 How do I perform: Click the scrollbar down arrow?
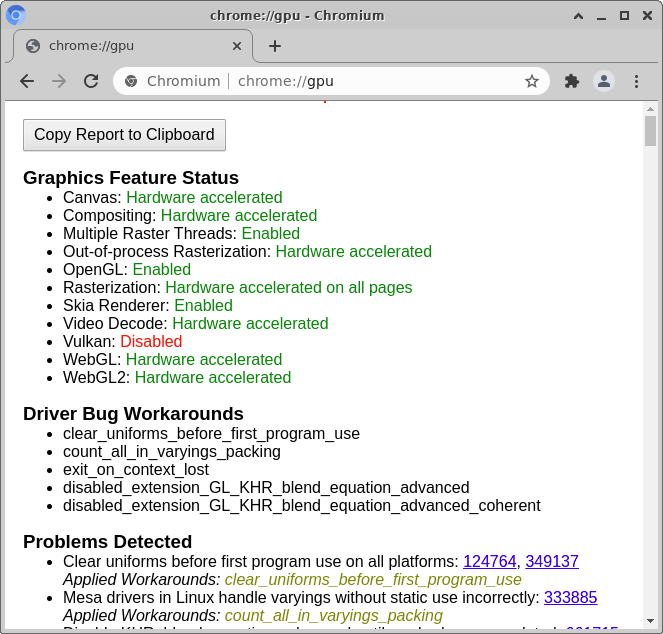(x=650, y=621)
